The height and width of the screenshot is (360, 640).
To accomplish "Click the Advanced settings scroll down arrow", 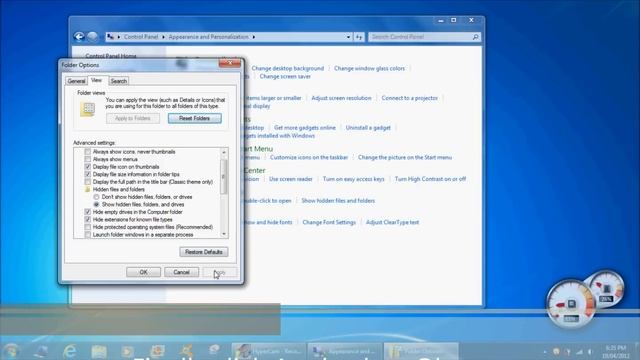I will point(224,234).
